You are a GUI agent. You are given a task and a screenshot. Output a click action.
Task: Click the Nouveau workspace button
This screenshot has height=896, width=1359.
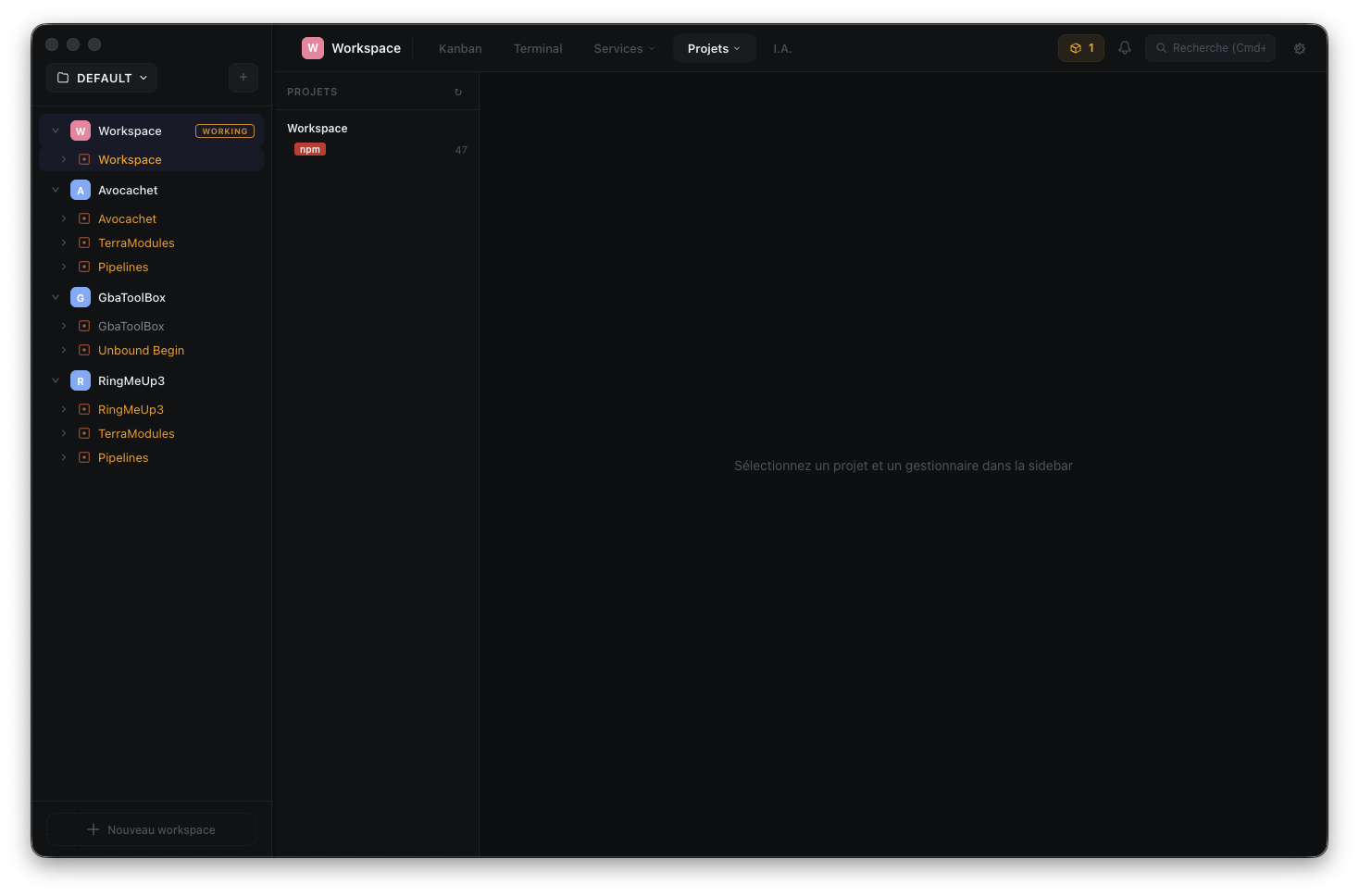151,829
